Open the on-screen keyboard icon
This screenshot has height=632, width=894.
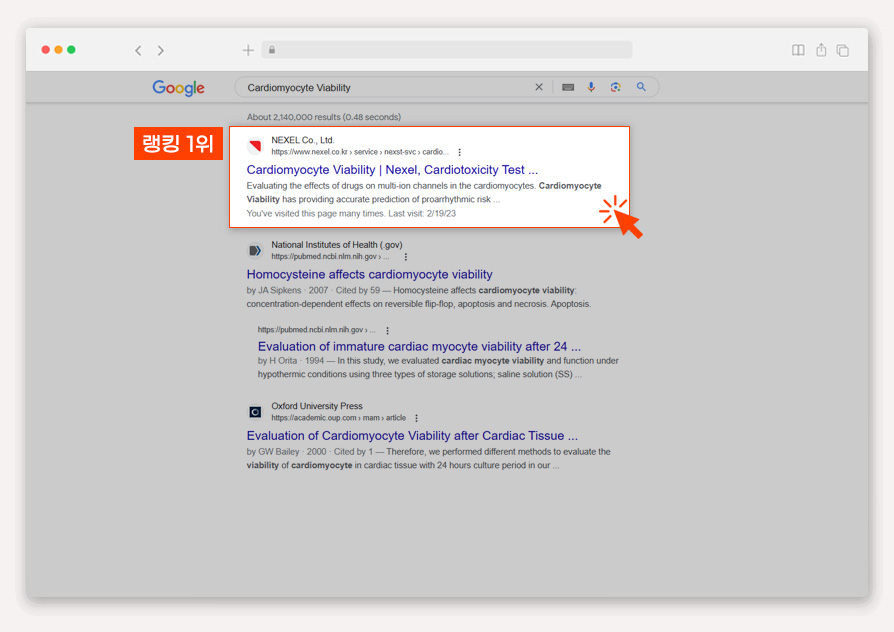point(568,87)
